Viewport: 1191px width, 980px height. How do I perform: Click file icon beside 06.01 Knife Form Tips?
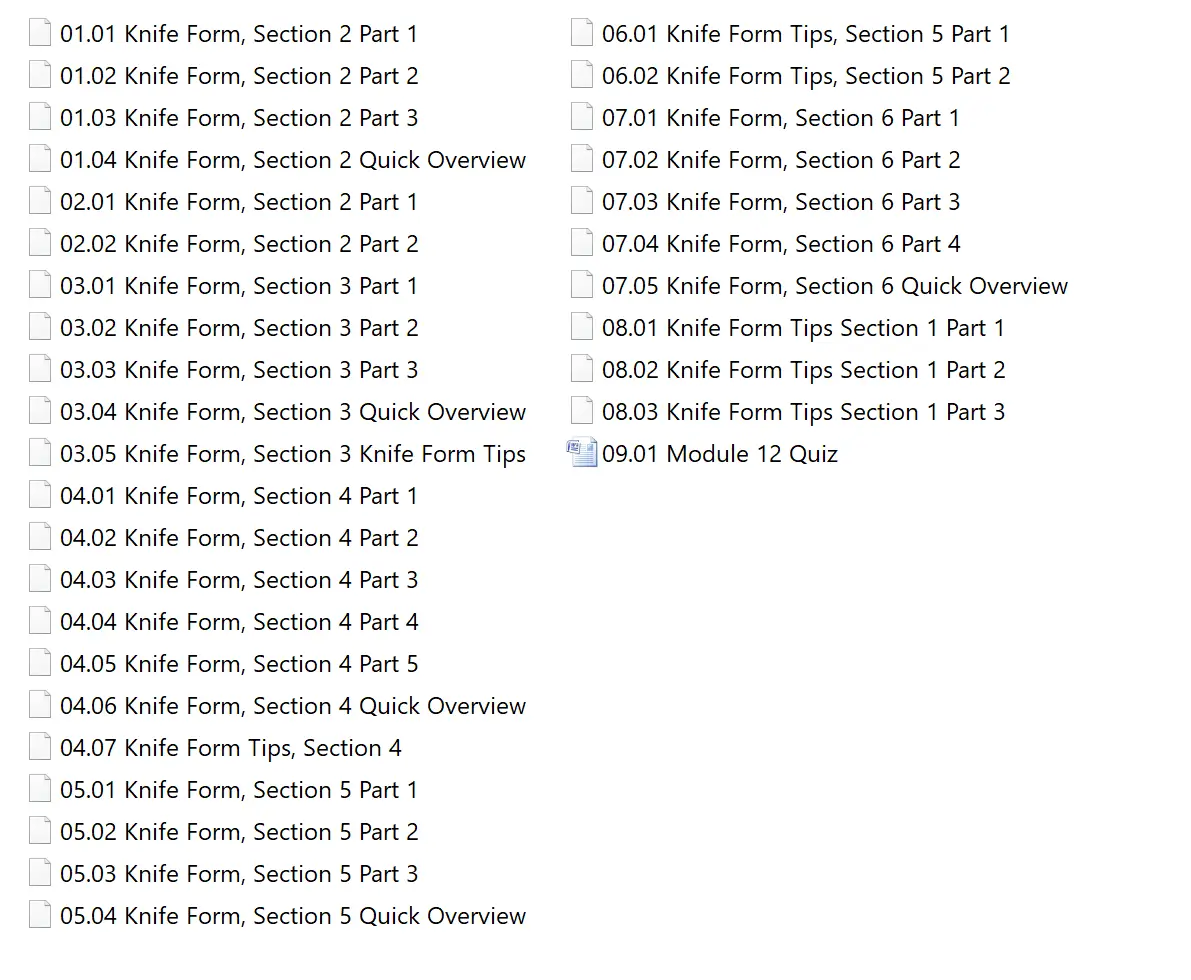(582, 34)
